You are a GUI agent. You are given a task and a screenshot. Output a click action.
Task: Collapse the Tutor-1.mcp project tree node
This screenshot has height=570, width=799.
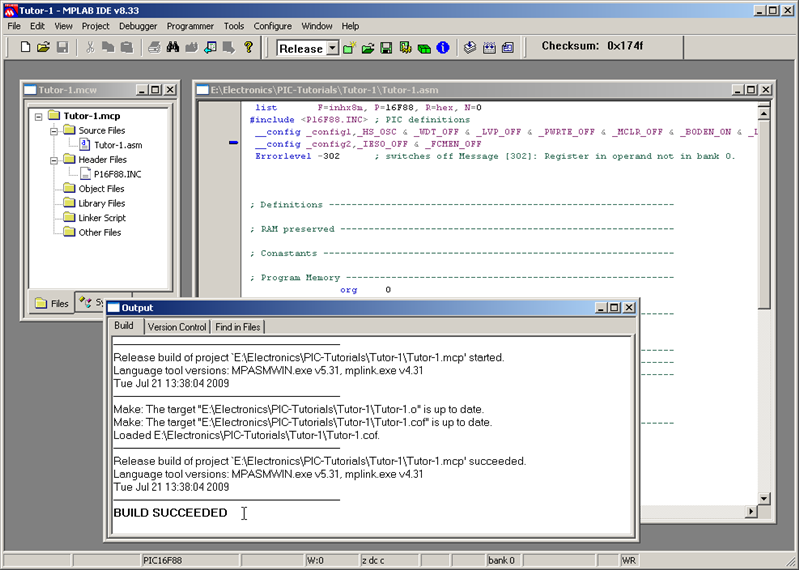[x=39, y=117]
